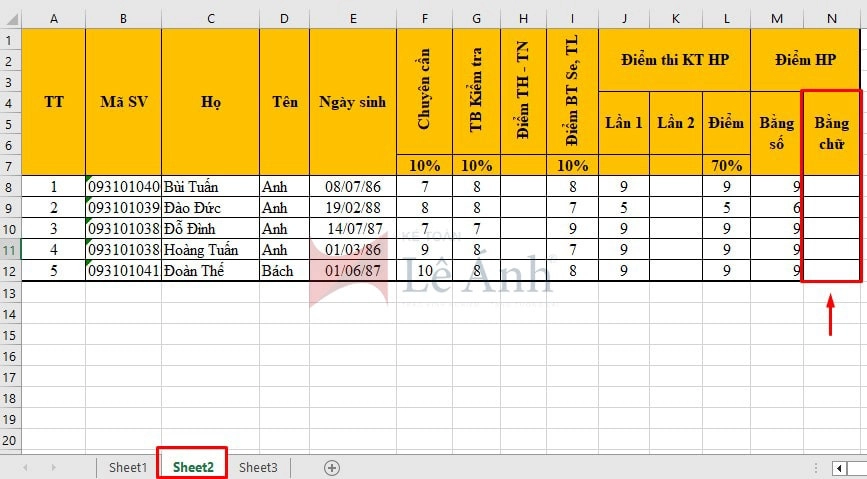This screenshot has height=479, width=867.
Task: Select column N header
Action: point(832,18)
